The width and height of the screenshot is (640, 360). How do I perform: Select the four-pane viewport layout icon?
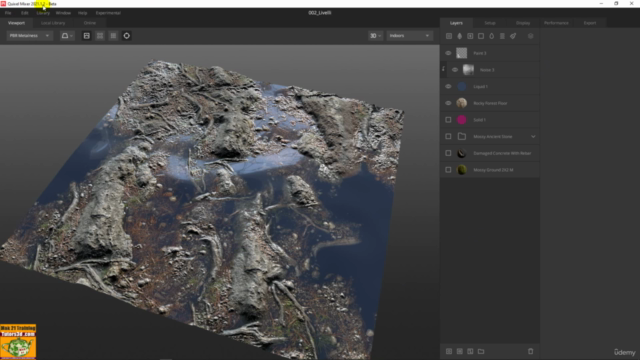[100, 36]
